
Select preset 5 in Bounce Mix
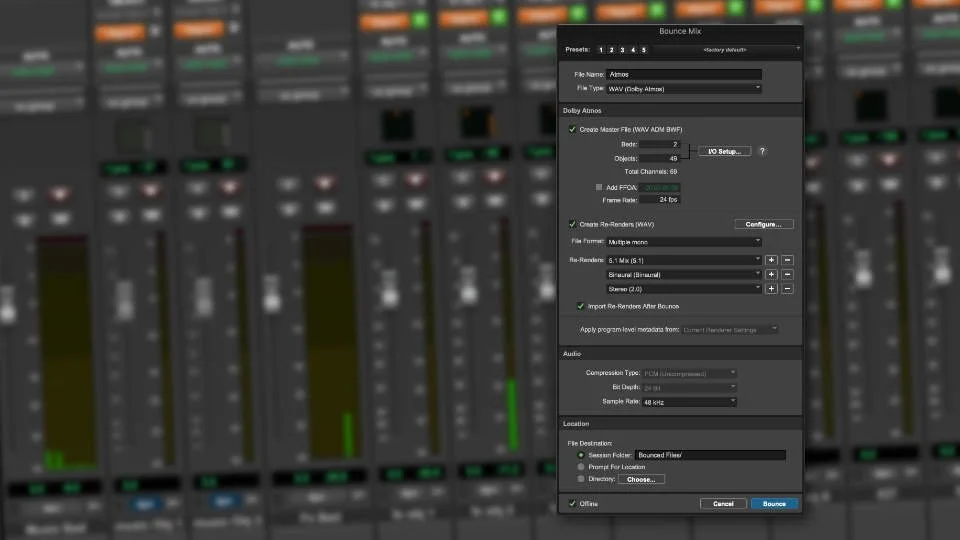pyautogui.click(x=643, y=50)
